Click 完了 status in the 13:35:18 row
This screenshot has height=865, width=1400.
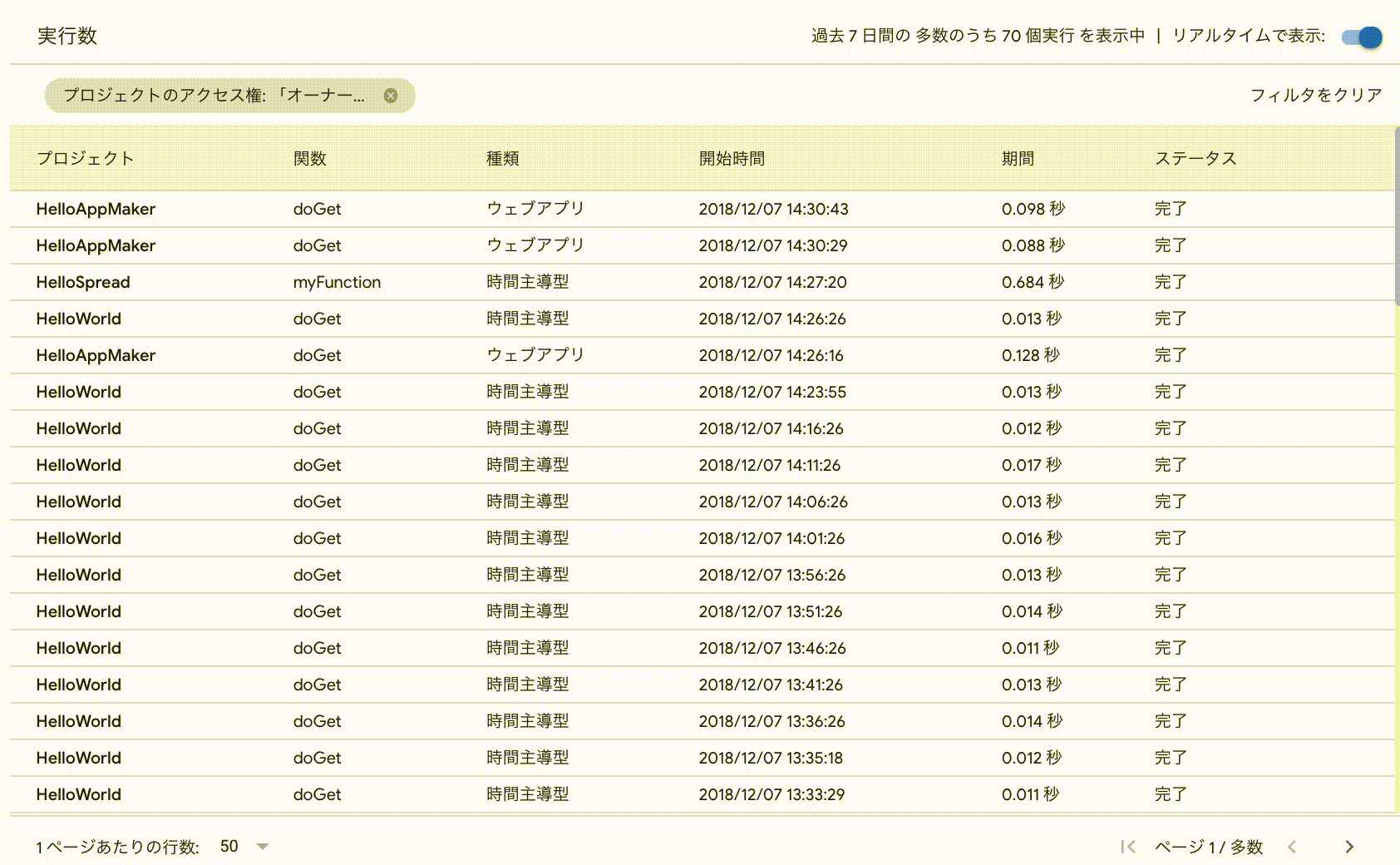pos(1171,758)
